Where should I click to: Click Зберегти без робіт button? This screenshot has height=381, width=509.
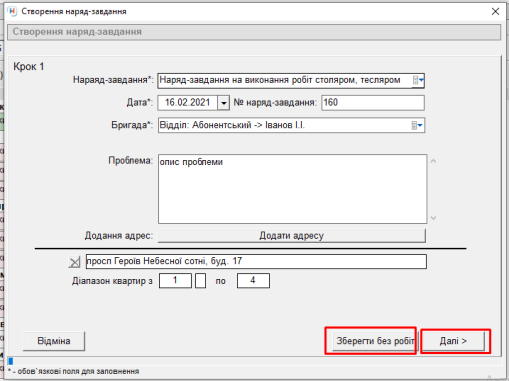[375, 341]
